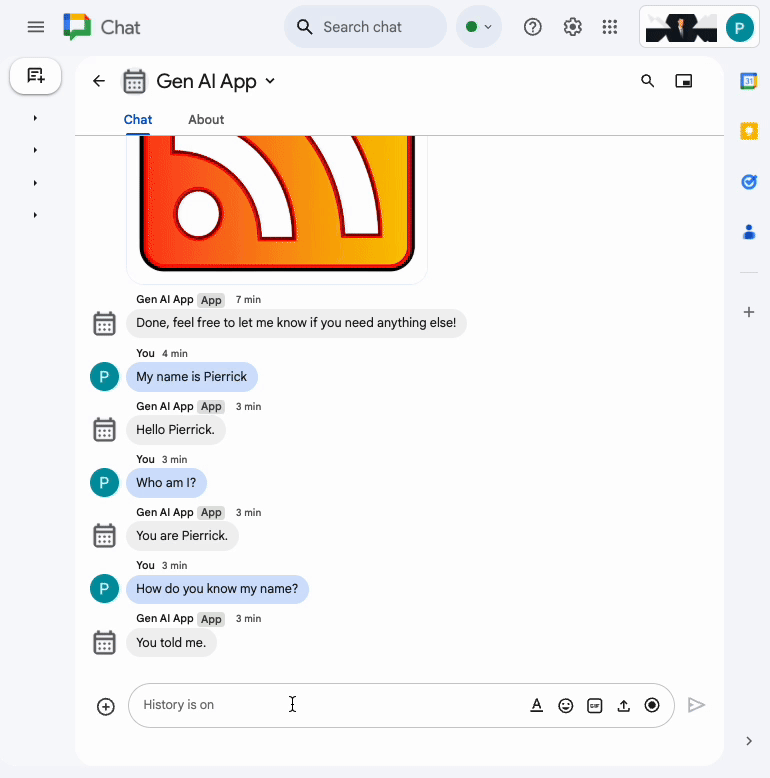This screenshot has height=778, width=770.
Task: Go back using the left arrow
Action: point(99,82)
